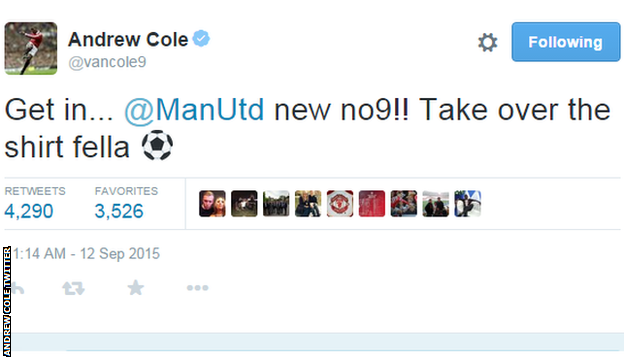Screen dimensions: 624x360
Task: Click the soccer ball emoji
Action: coord(157,145)
